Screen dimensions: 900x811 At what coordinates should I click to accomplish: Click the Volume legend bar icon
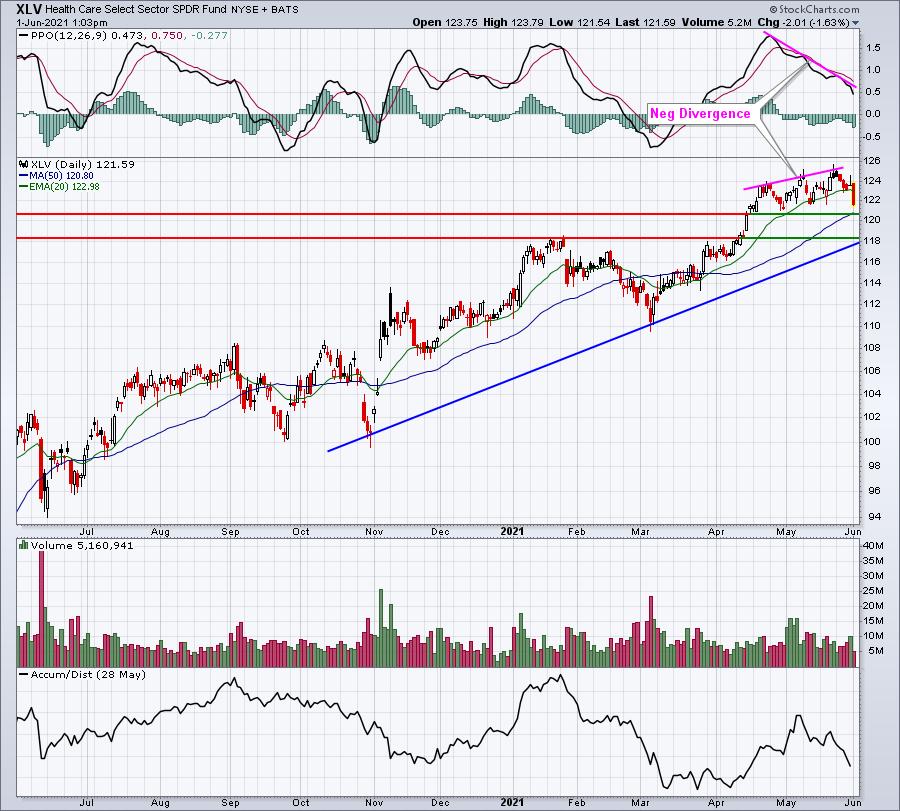(x=24, y=545)
